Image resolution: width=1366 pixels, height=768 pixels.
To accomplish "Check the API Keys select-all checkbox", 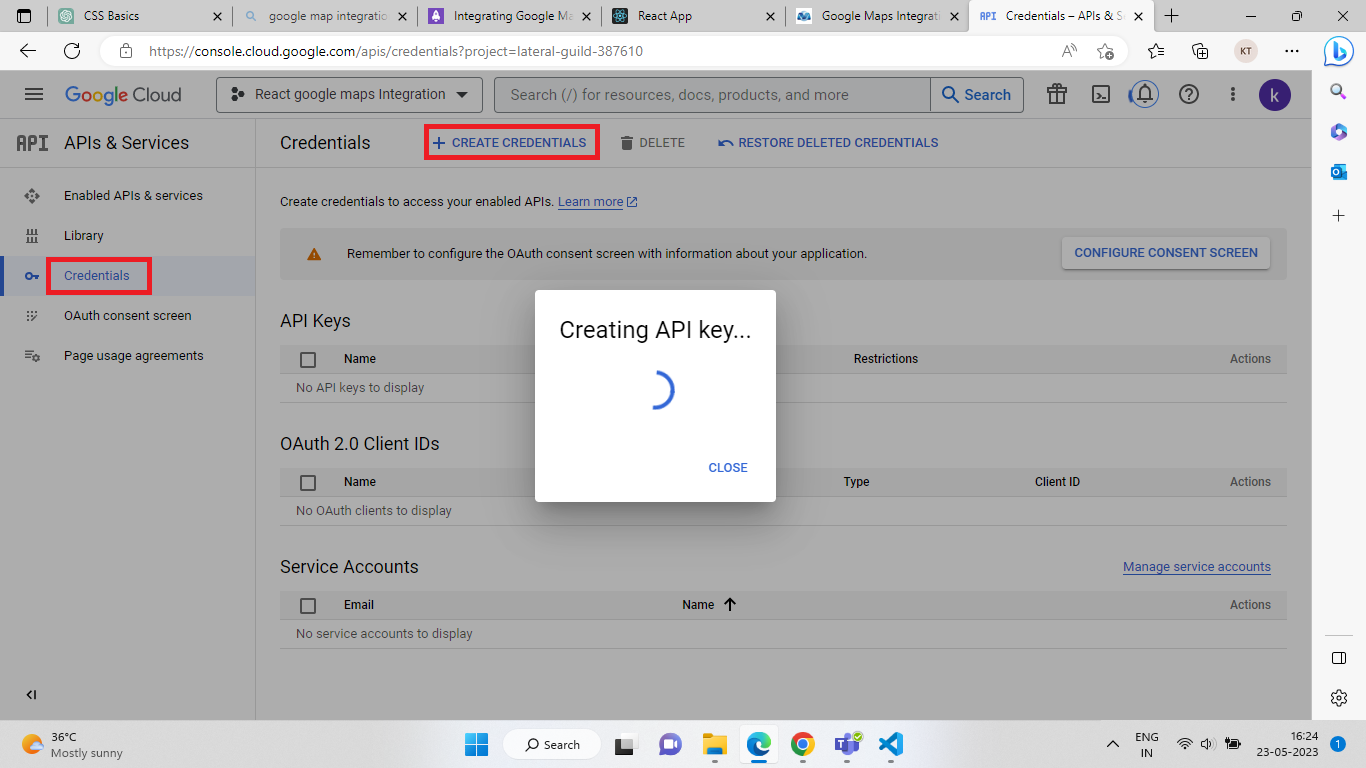I will click(x=308, y=359).
